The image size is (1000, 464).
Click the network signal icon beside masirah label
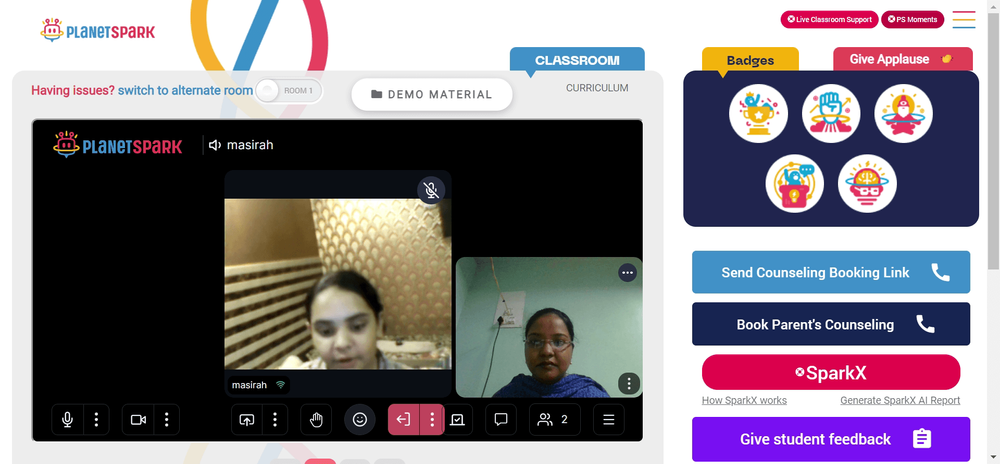[280, 385]
